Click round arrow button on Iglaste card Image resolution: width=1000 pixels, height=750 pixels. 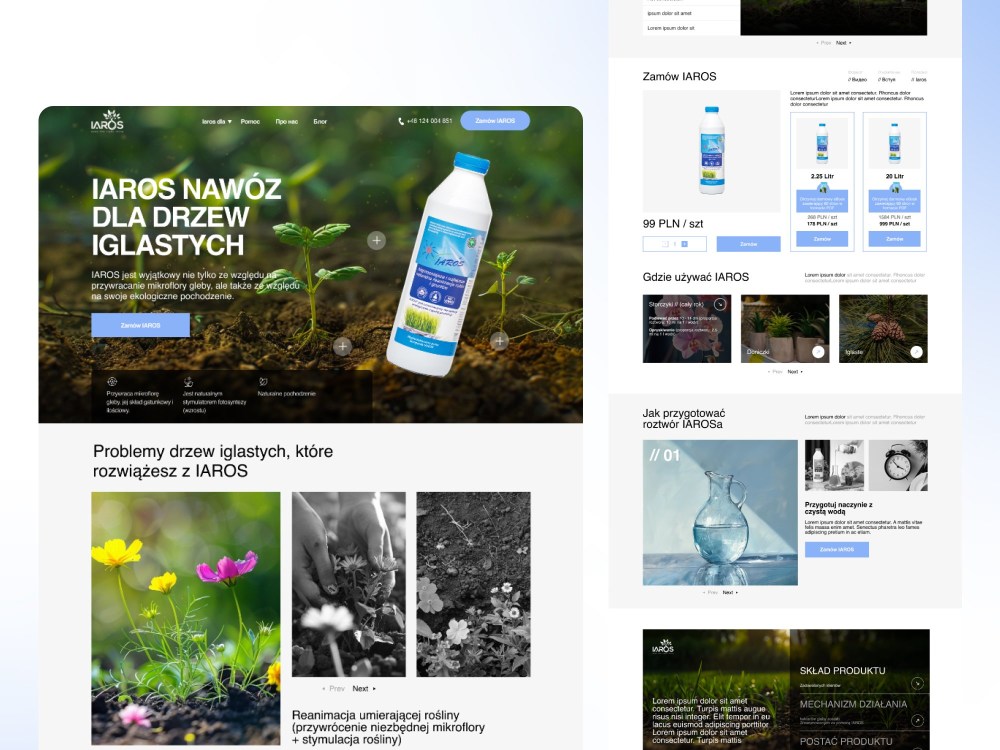click(x=916, y=351)
